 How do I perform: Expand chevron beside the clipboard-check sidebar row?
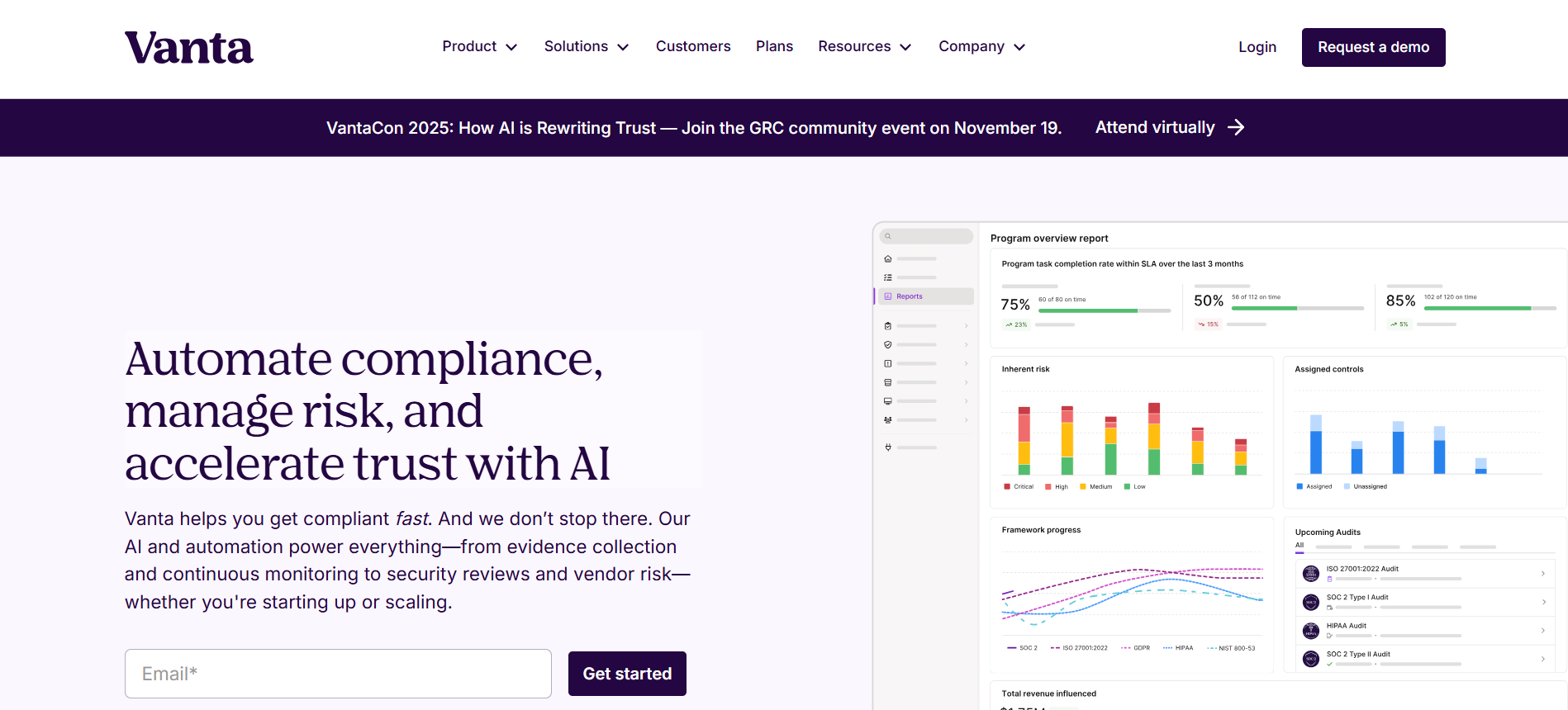click(966, 326)
